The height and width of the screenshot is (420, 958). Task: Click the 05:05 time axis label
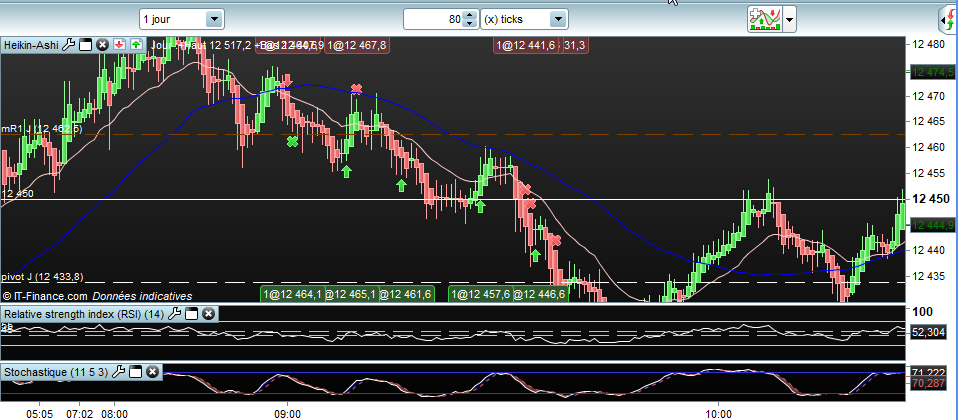tap(40, 414)
